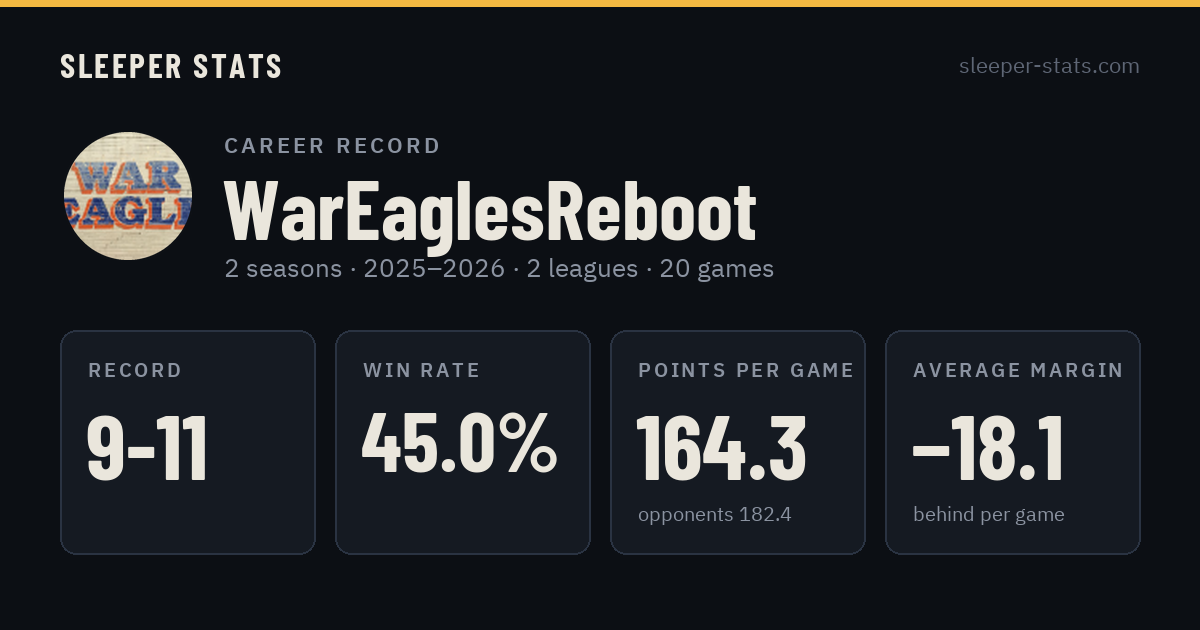Click the behind per game caption

pyautogui.click(x=989, y=515)
